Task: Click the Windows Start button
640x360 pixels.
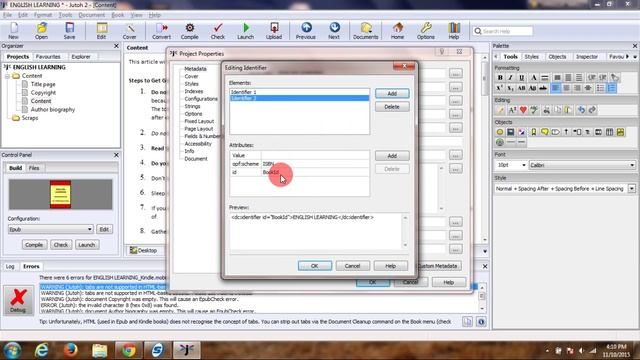Action: (12, 350)
